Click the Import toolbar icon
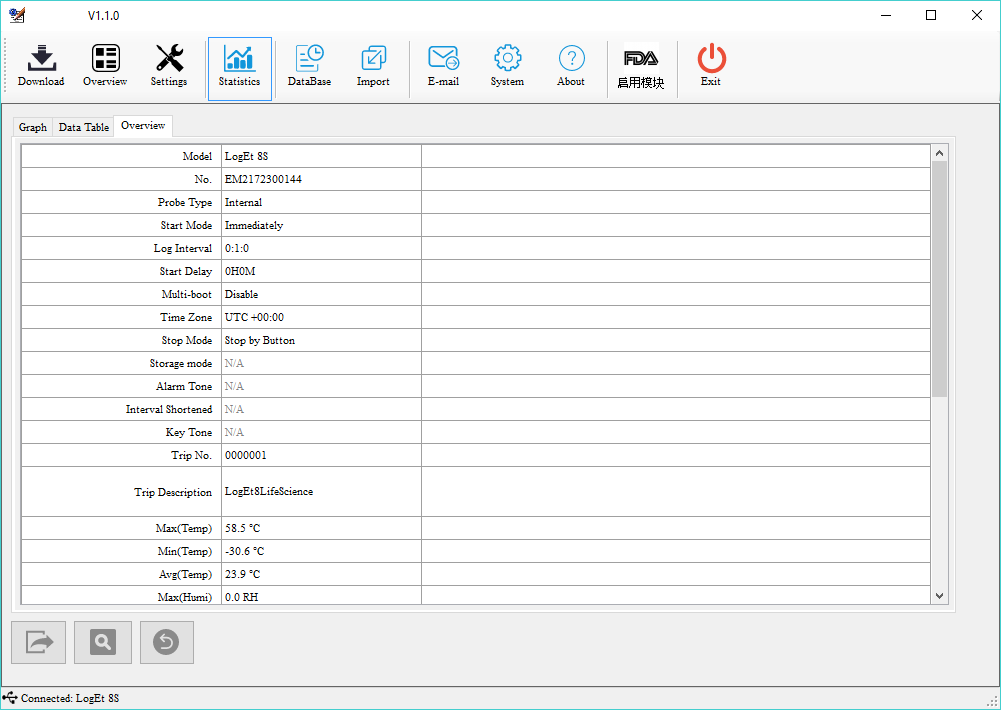This screenshot has height=710, width=1001. click(373, 66)
